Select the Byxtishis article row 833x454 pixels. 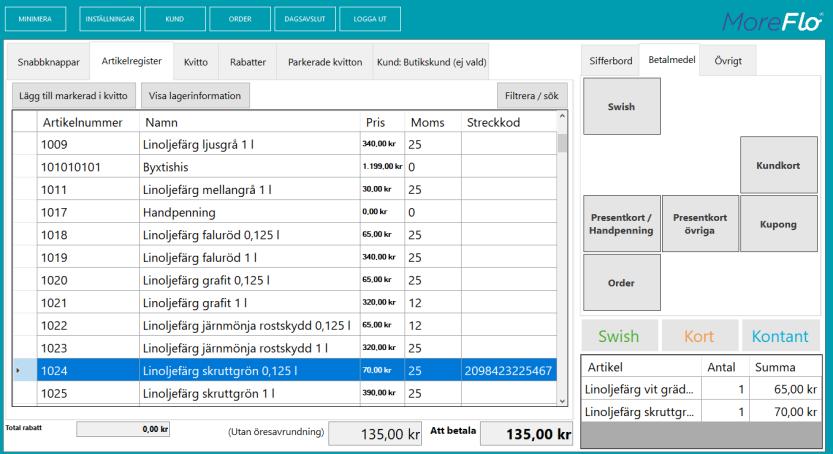click(285, 167)
